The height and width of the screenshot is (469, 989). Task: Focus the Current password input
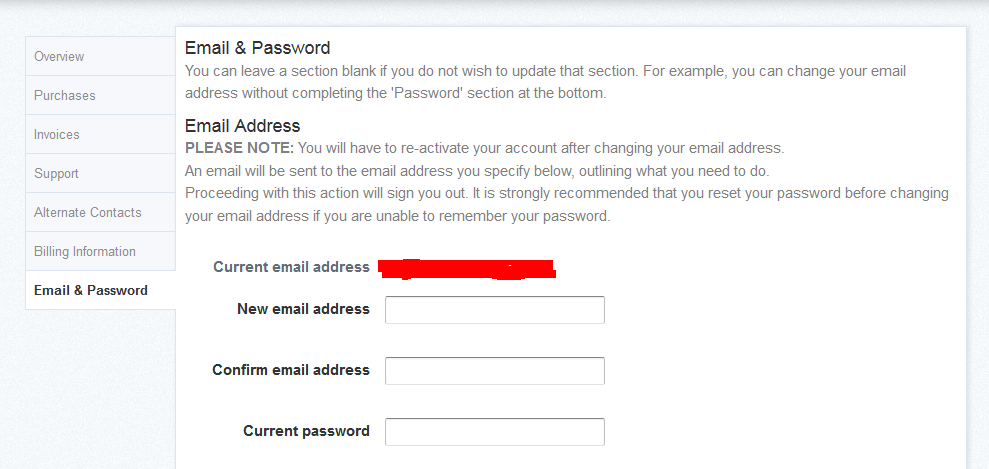[494, 432]
